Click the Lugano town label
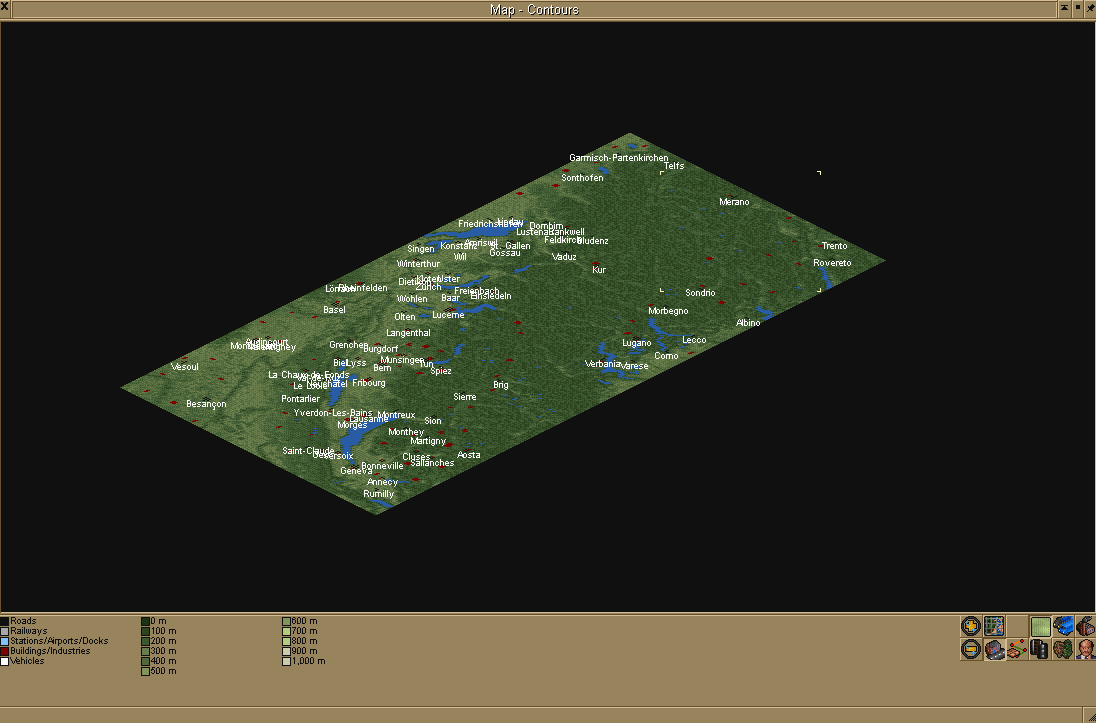 637,343
